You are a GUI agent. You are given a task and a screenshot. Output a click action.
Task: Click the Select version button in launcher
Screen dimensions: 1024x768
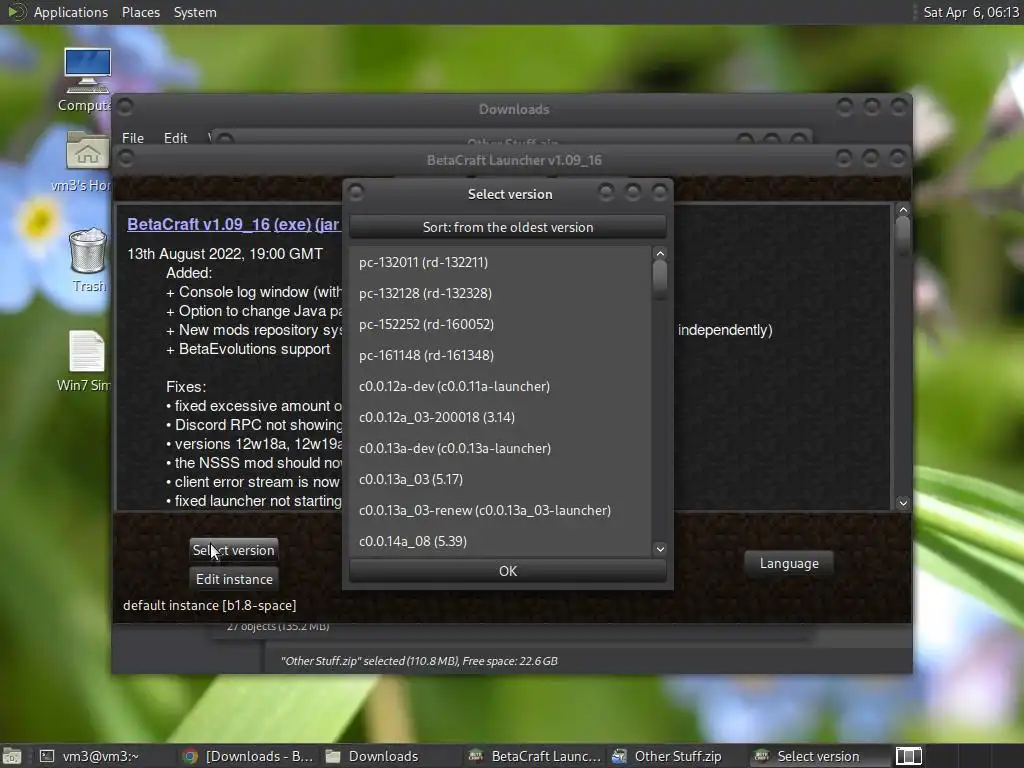[x=233, y=550]
